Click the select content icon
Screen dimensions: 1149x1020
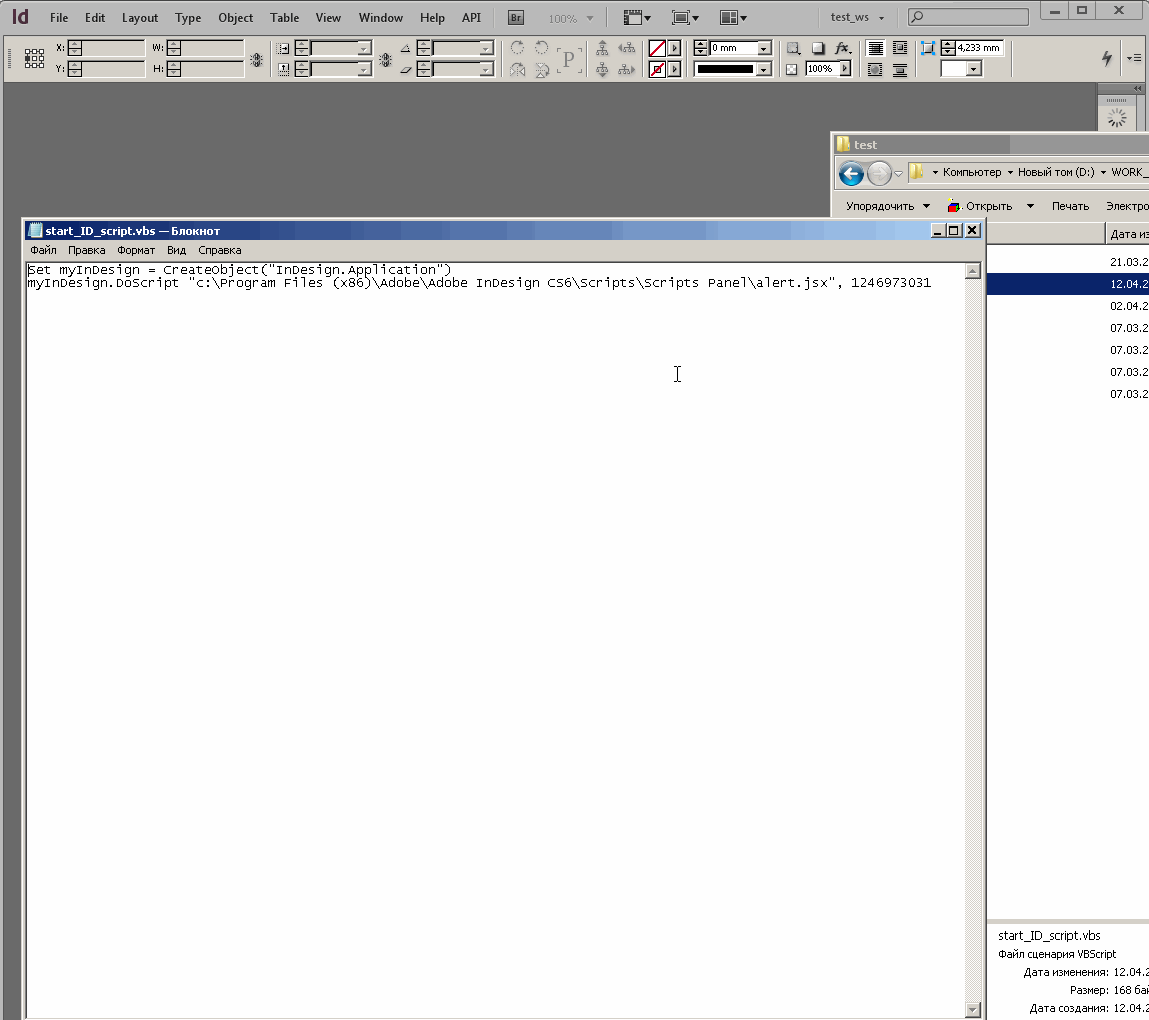point(602,70)
